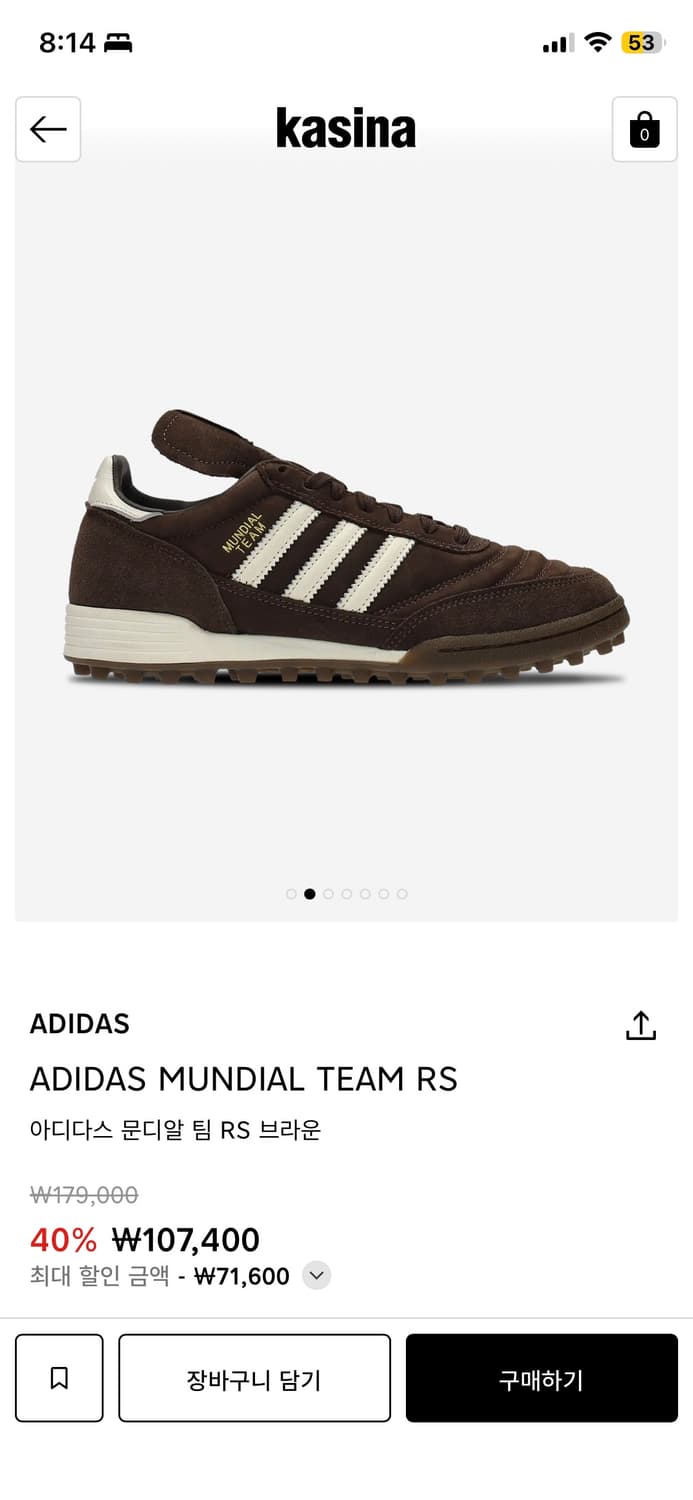Select the fourth image carousel dot
This screenshot has height=1500, width=693.
pos(346,894)
